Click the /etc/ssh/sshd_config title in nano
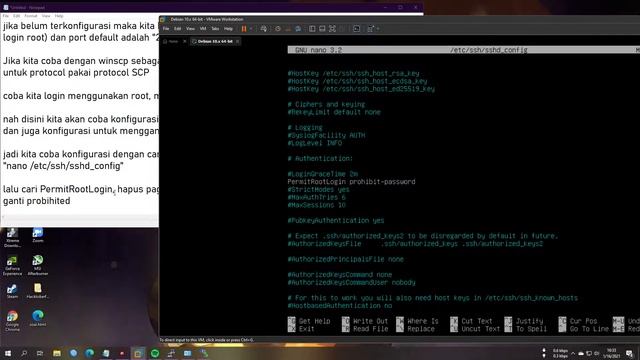Screen dimensions: 640x360 point(489,50)
